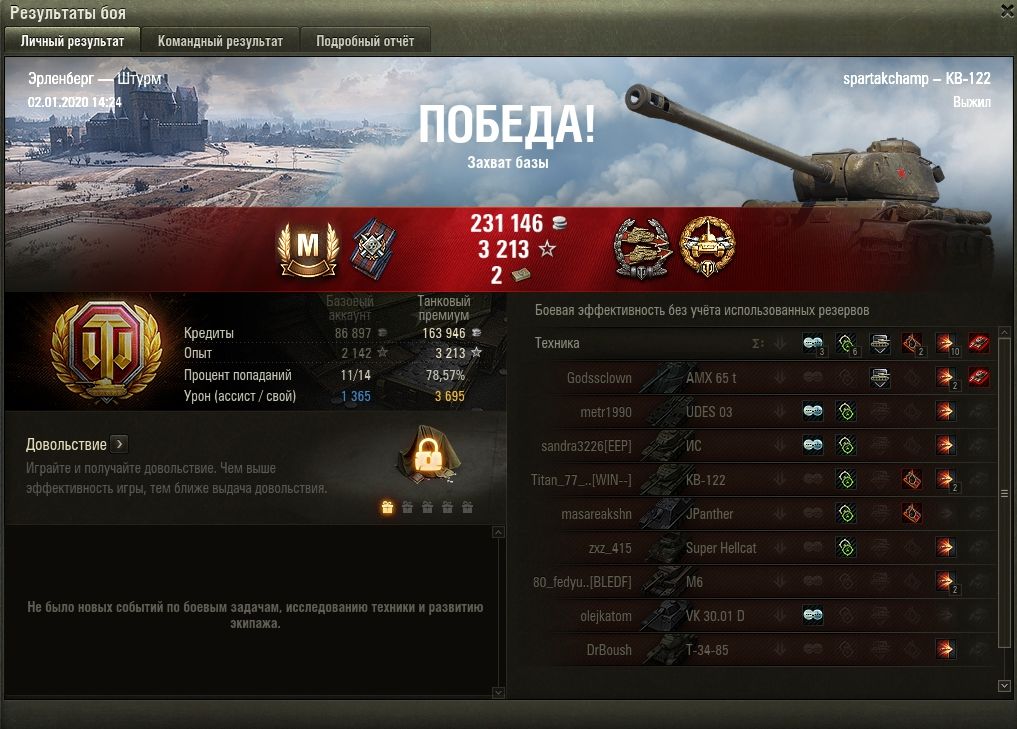
Task: Click the two-tanks laurel wreath medal
Action: click(x=641, y=249)
